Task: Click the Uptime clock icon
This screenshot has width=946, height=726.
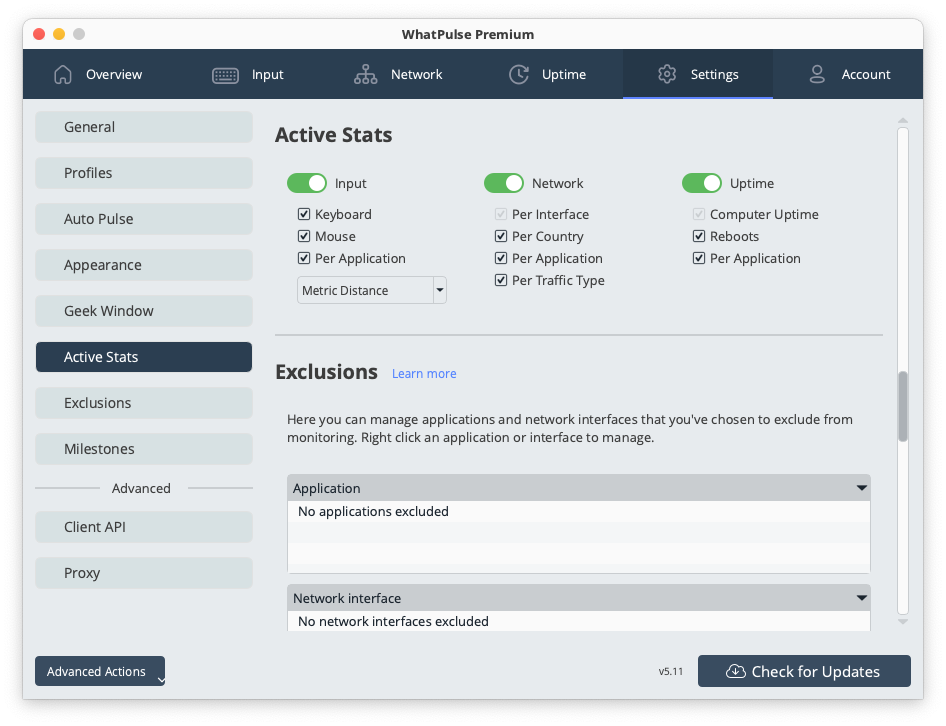Action: [x=518, y=73]
